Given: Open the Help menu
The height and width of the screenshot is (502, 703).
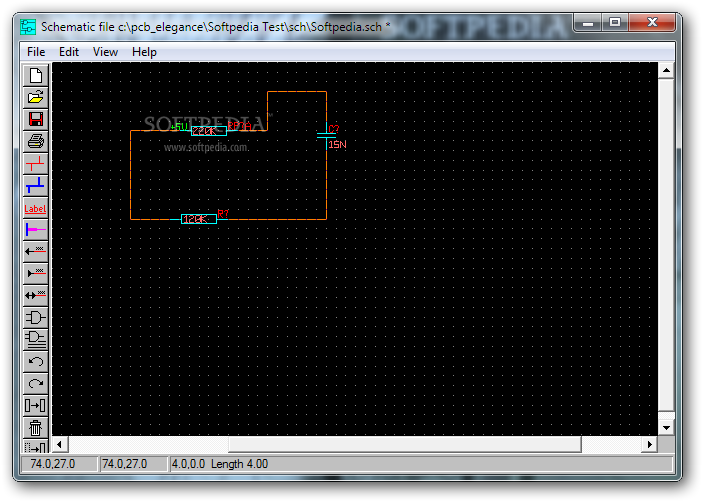Looking at the screenshot, I should click(x=144, y=52).
